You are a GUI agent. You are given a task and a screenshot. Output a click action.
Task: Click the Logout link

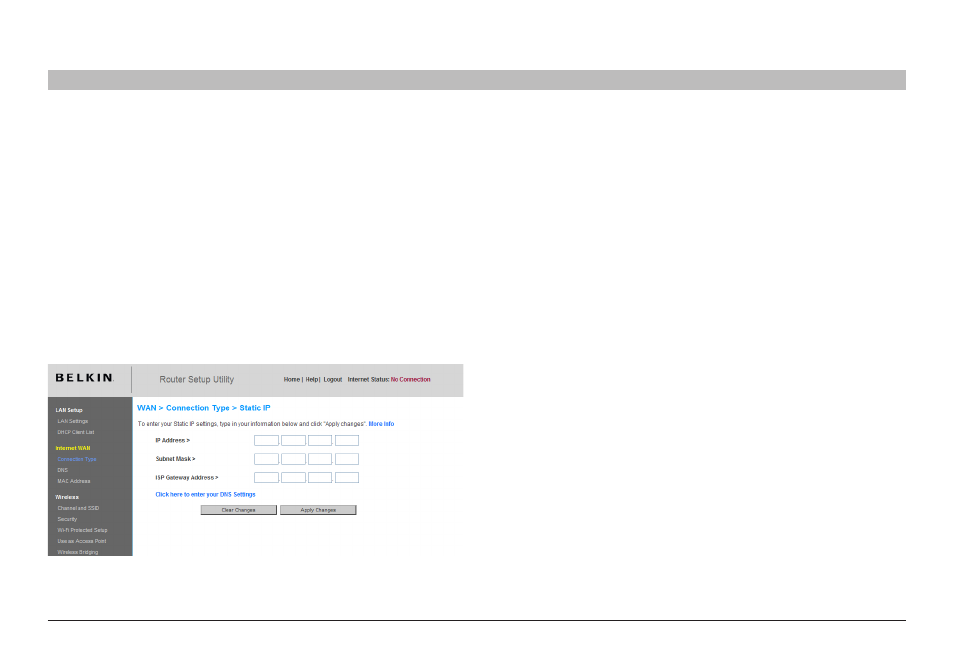pos(333,380)
